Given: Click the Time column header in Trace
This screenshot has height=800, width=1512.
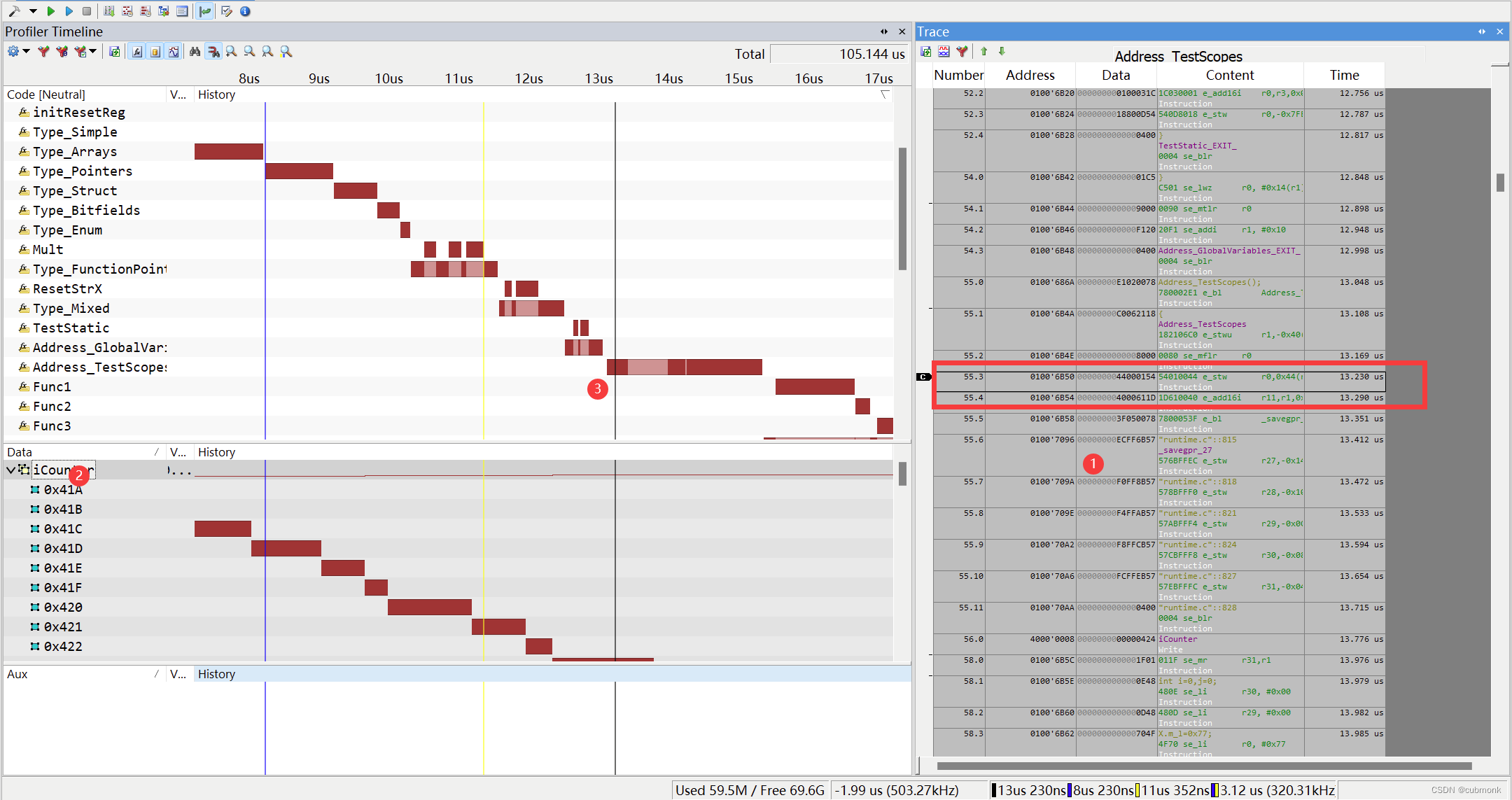Looking at the screenshot, I should pyautogui.click(x=1344, y=75).
